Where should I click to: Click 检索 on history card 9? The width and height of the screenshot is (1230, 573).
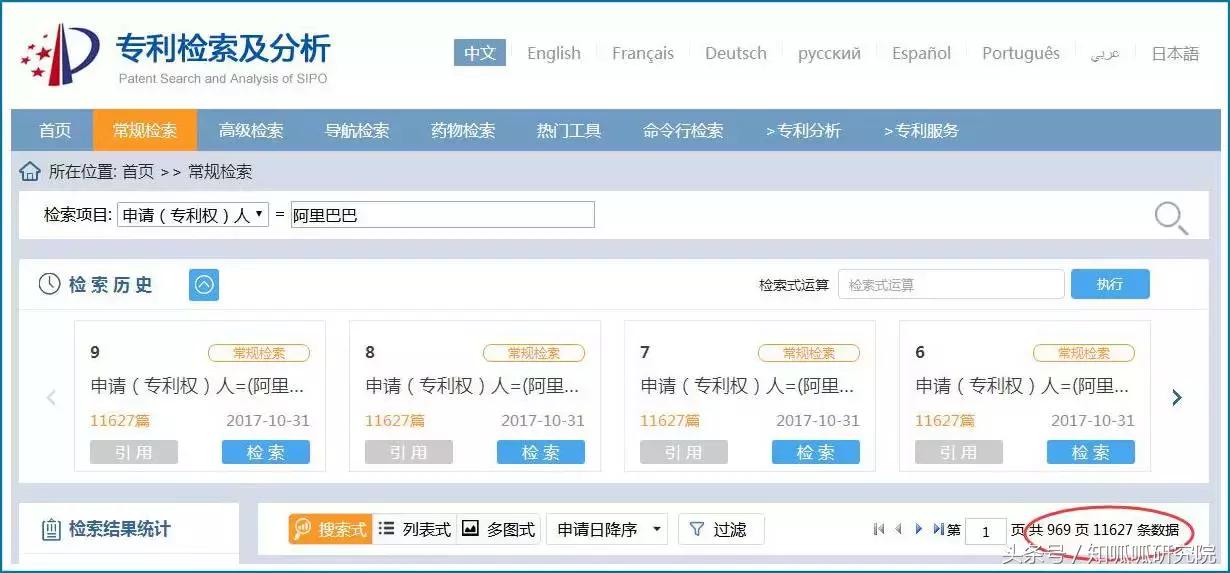pyautogui.click(x=266, y=452)
